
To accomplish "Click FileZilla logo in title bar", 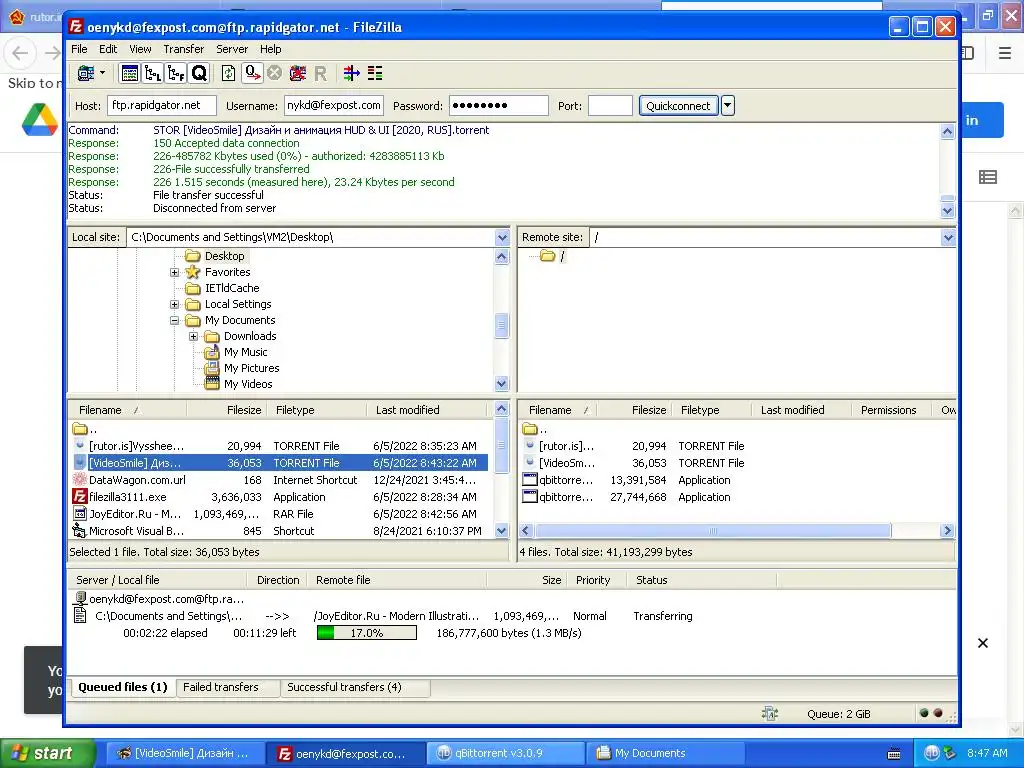I will pyautogui.click(x=76, y=27).
